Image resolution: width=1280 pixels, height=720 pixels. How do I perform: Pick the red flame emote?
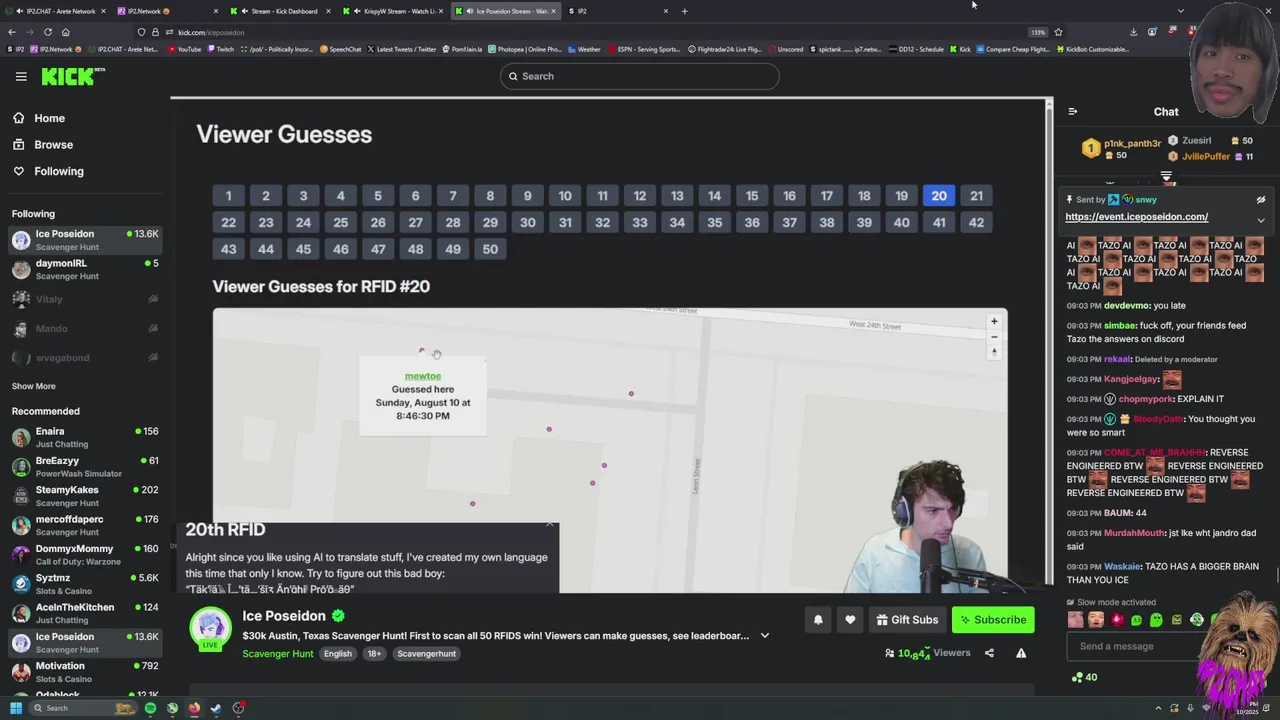(x=1116, y=620)
